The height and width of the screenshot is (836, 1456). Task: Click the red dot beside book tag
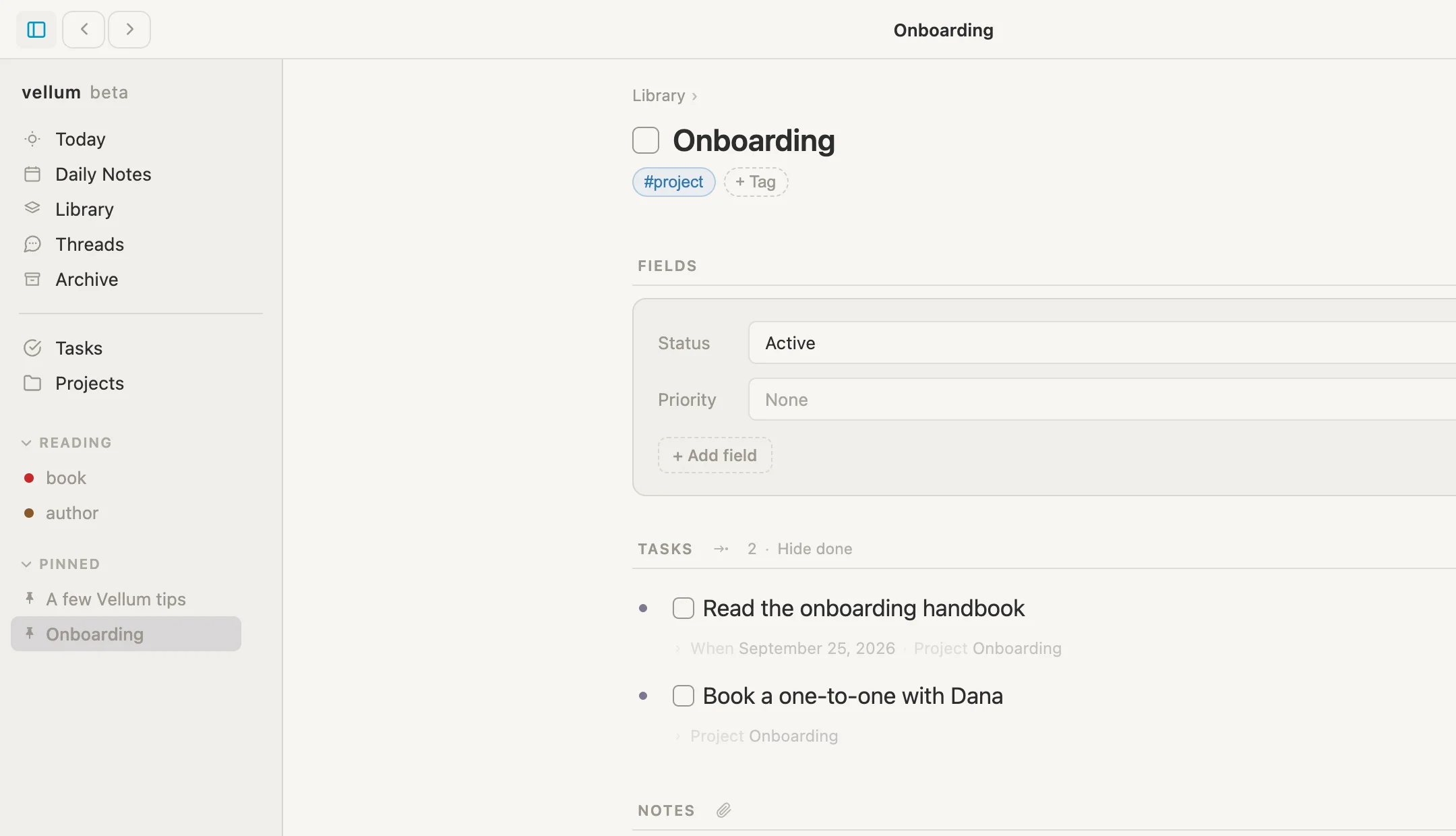(x=29, y=478)
